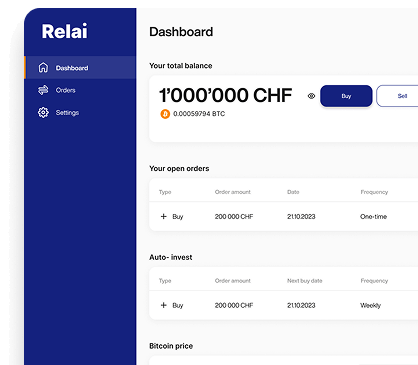Click the plus icon in Auto-invest row

(163, 305)
